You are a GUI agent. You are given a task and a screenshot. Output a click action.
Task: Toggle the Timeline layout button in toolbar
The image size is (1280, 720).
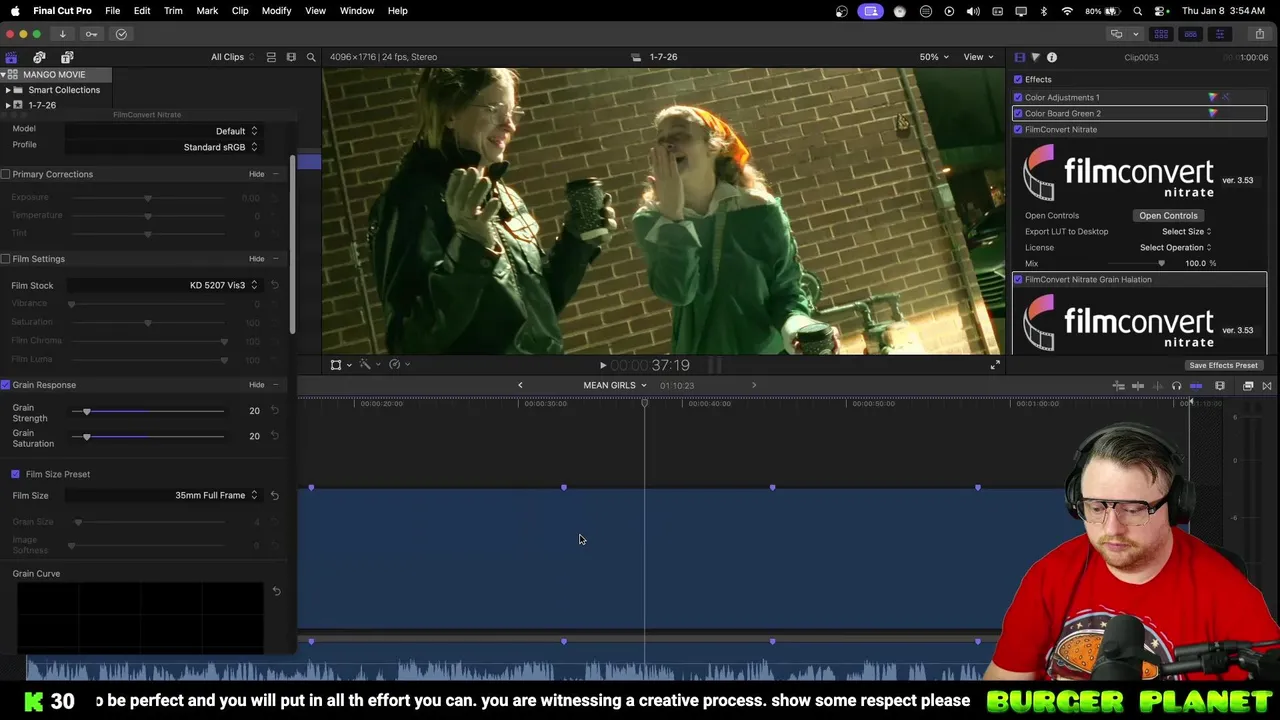point(1190,34)
